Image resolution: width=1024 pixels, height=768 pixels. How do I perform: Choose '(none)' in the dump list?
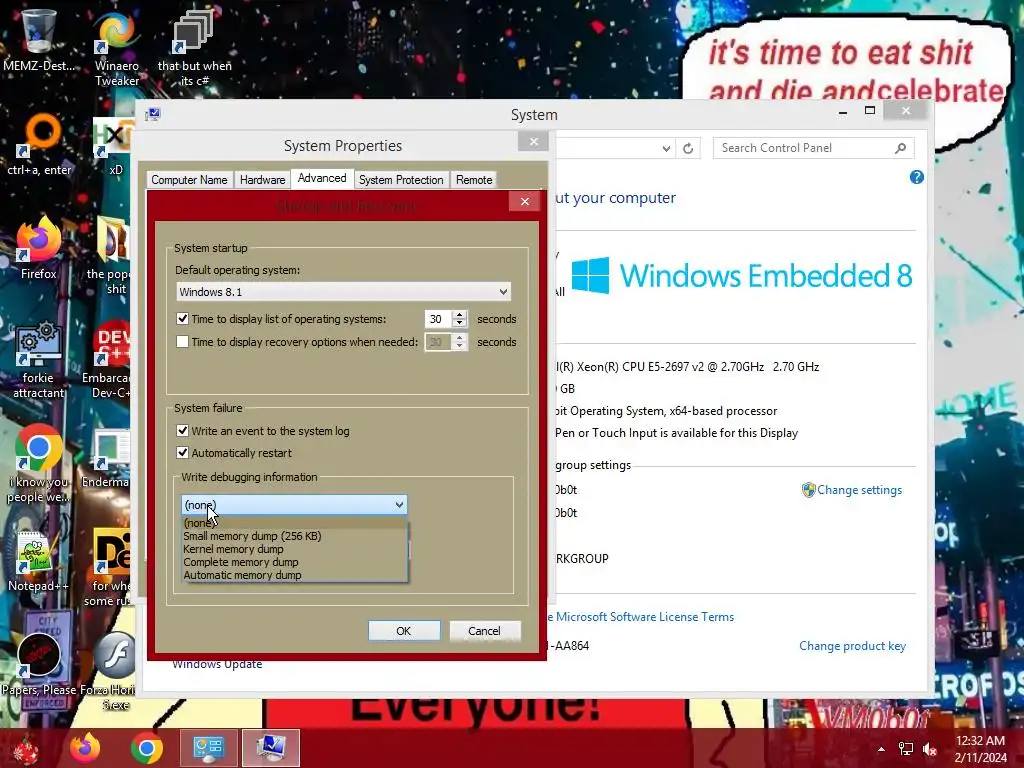pyautogui.click(x=295, y=522)
